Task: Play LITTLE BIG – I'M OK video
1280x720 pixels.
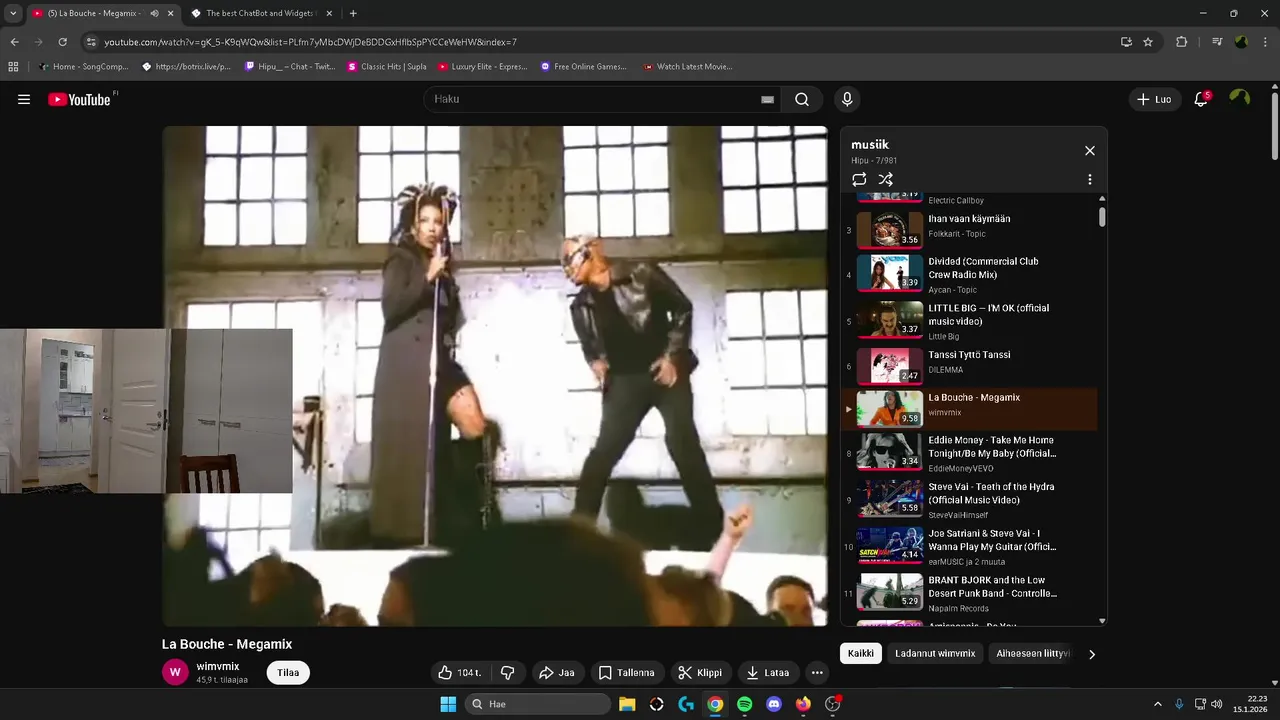Action: click(970, 322)
